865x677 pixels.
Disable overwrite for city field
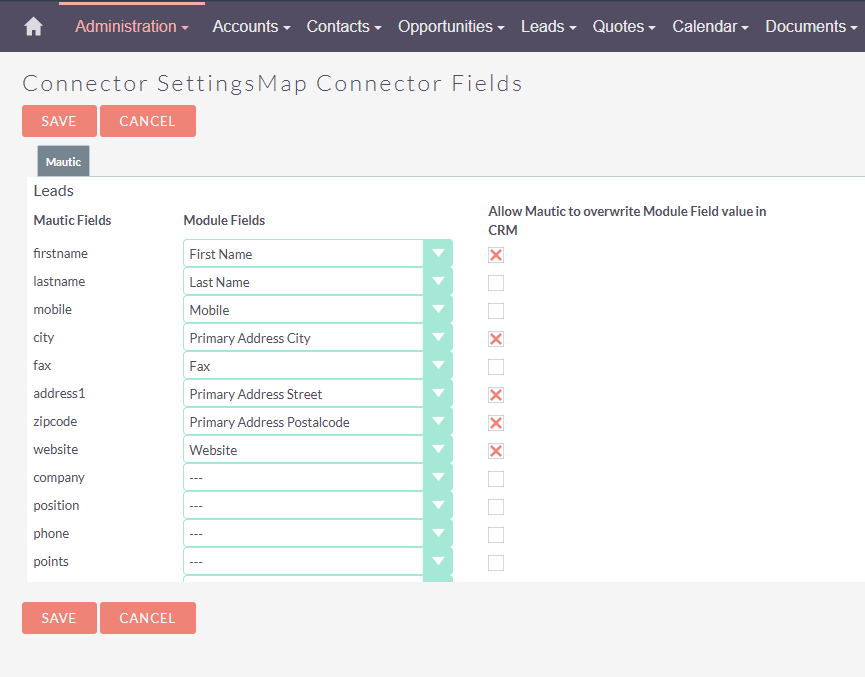pyautogui.click(x=496, y=339)
